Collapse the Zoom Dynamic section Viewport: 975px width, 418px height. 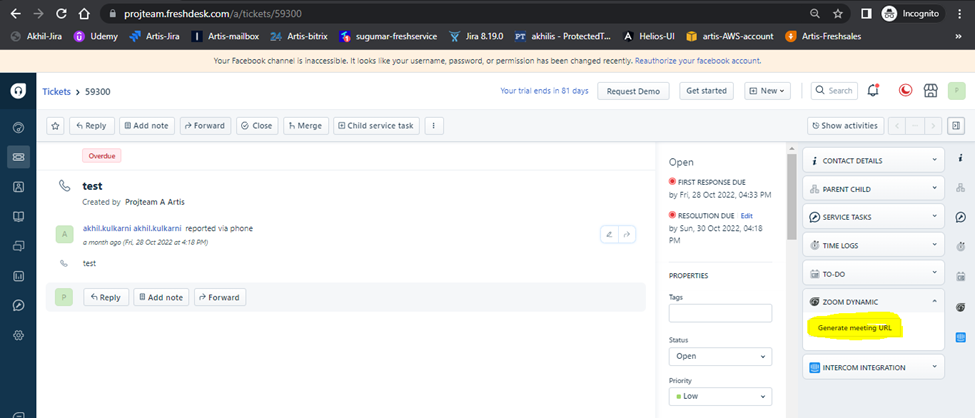pos(873,302)
